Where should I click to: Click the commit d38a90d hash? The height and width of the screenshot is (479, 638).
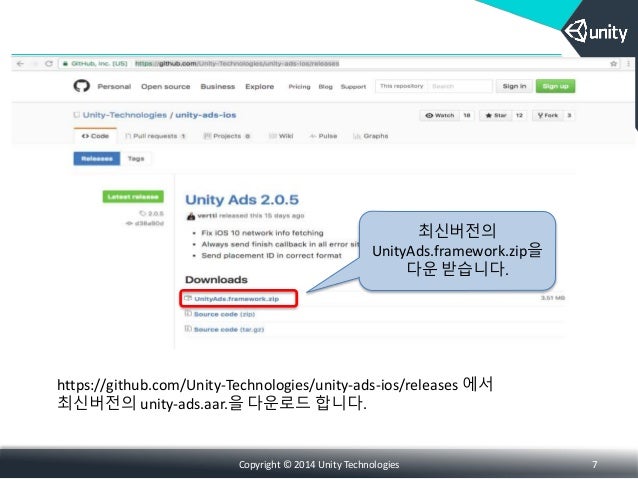(x=149, y=223)
